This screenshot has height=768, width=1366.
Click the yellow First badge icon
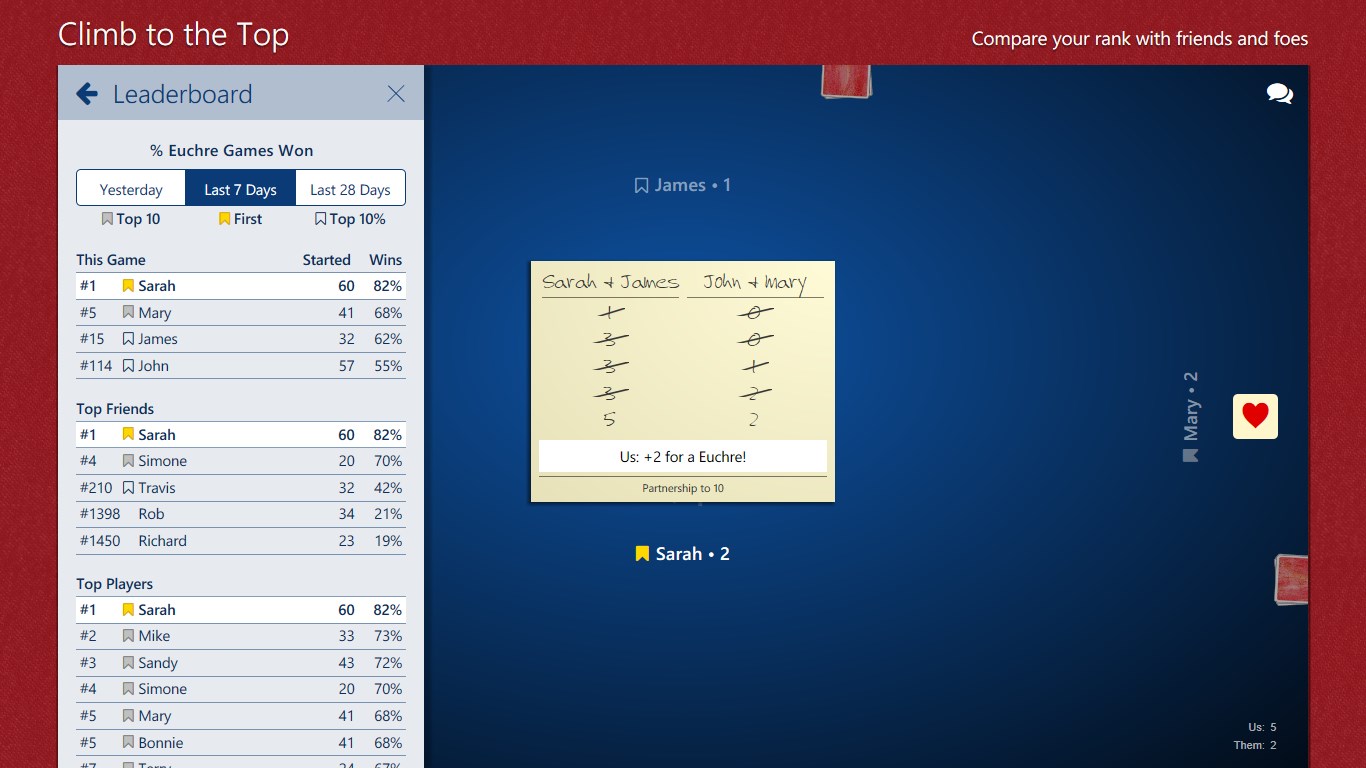[x=224, y=218]
